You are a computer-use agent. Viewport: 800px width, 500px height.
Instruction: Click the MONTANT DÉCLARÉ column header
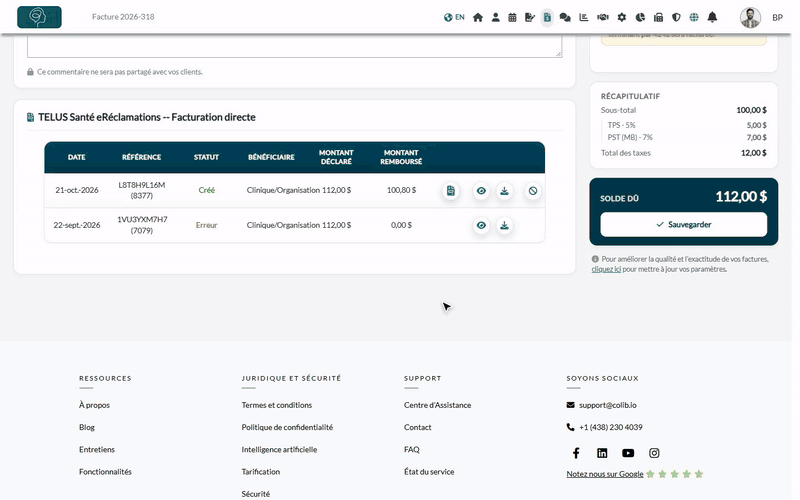tap(336, 157)
